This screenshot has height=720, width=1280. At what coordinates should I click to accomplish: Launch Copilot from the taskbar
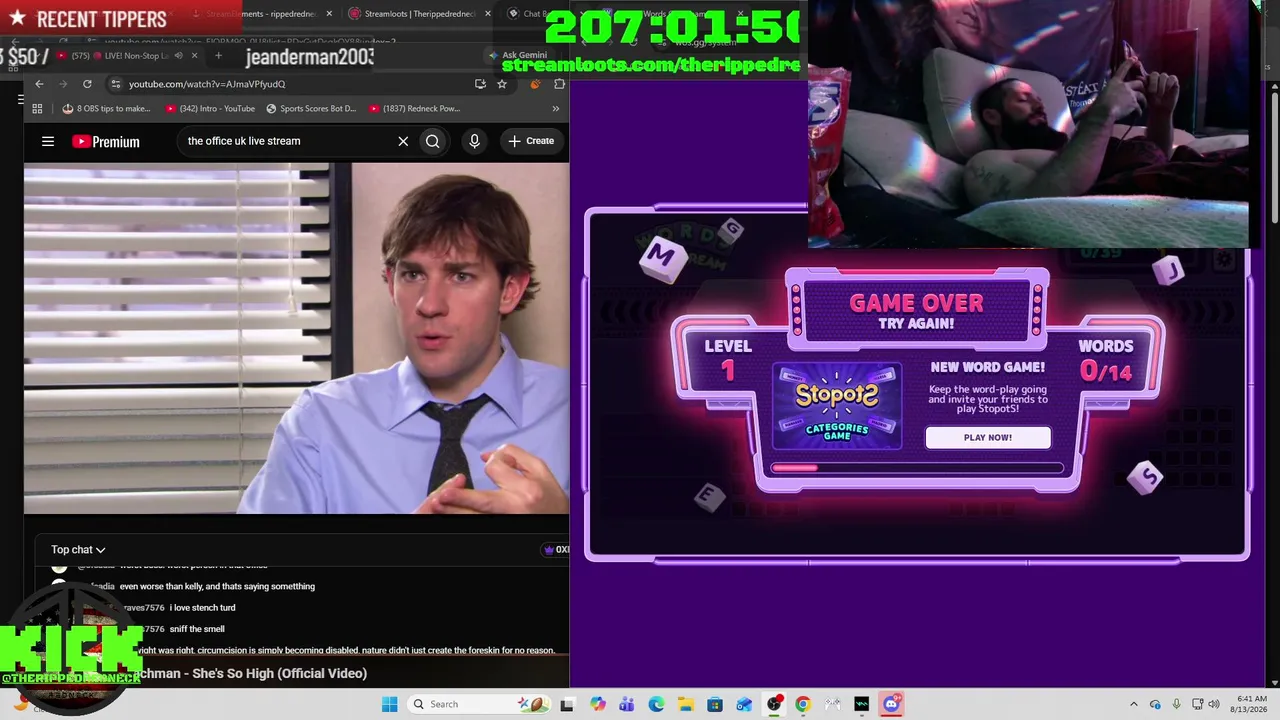coord(597,704)
